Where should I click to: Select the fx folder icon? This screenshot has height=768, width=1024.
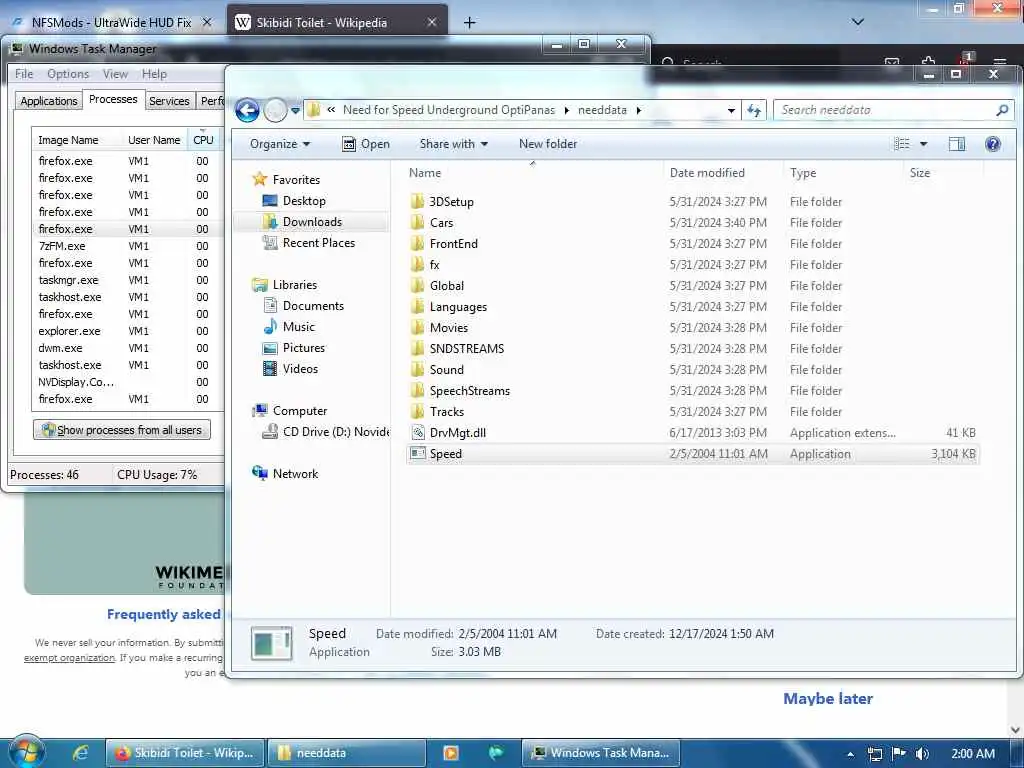[418, 264]
